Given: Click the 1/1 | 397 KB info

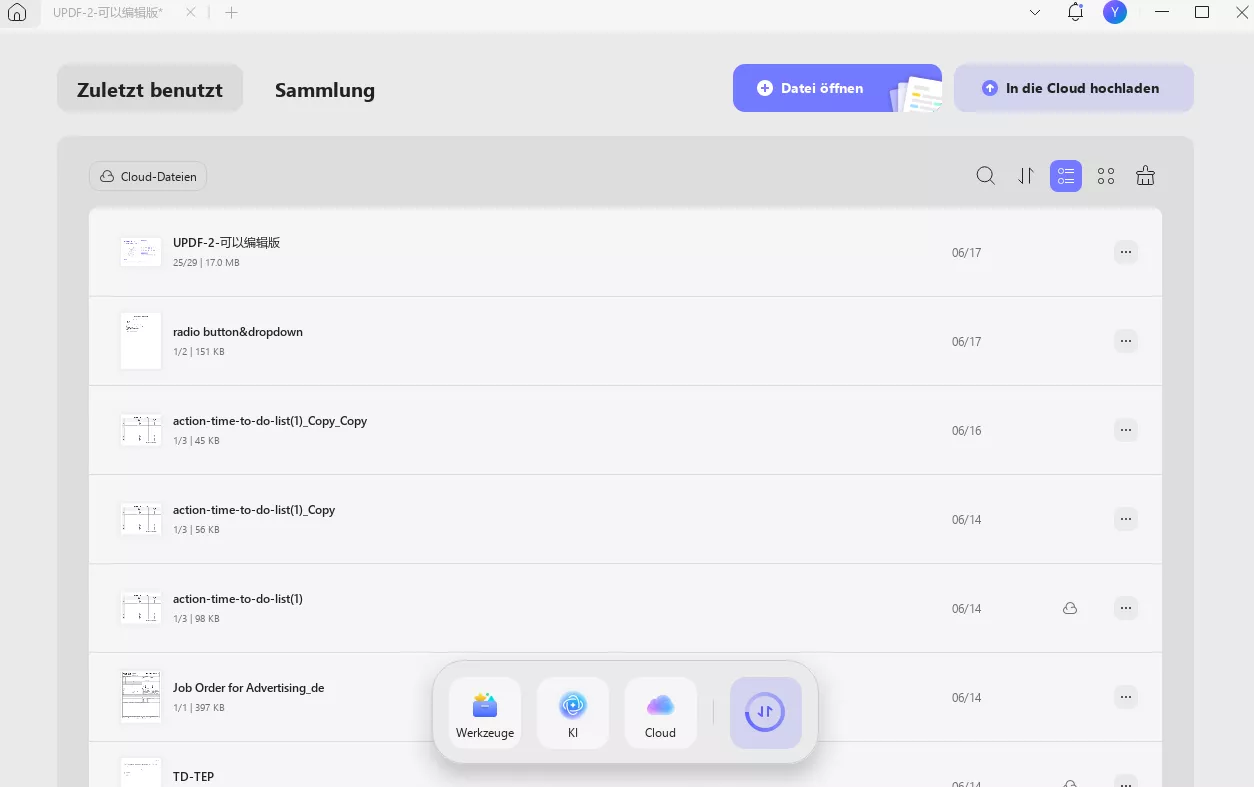Looking at the screenshot, I should pos(199,708).
